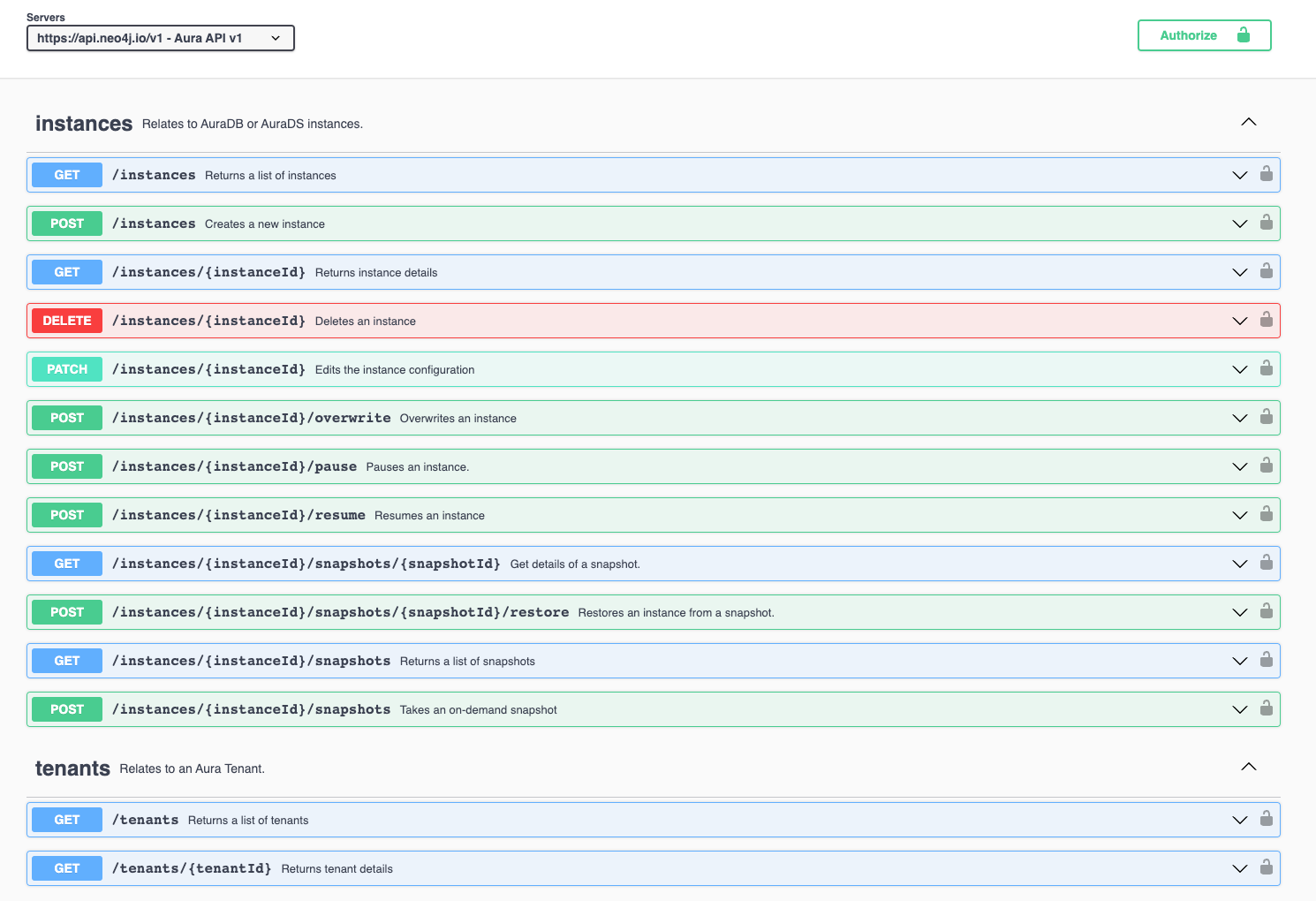Open /tenants/{tenantId} path

(192, 868)
